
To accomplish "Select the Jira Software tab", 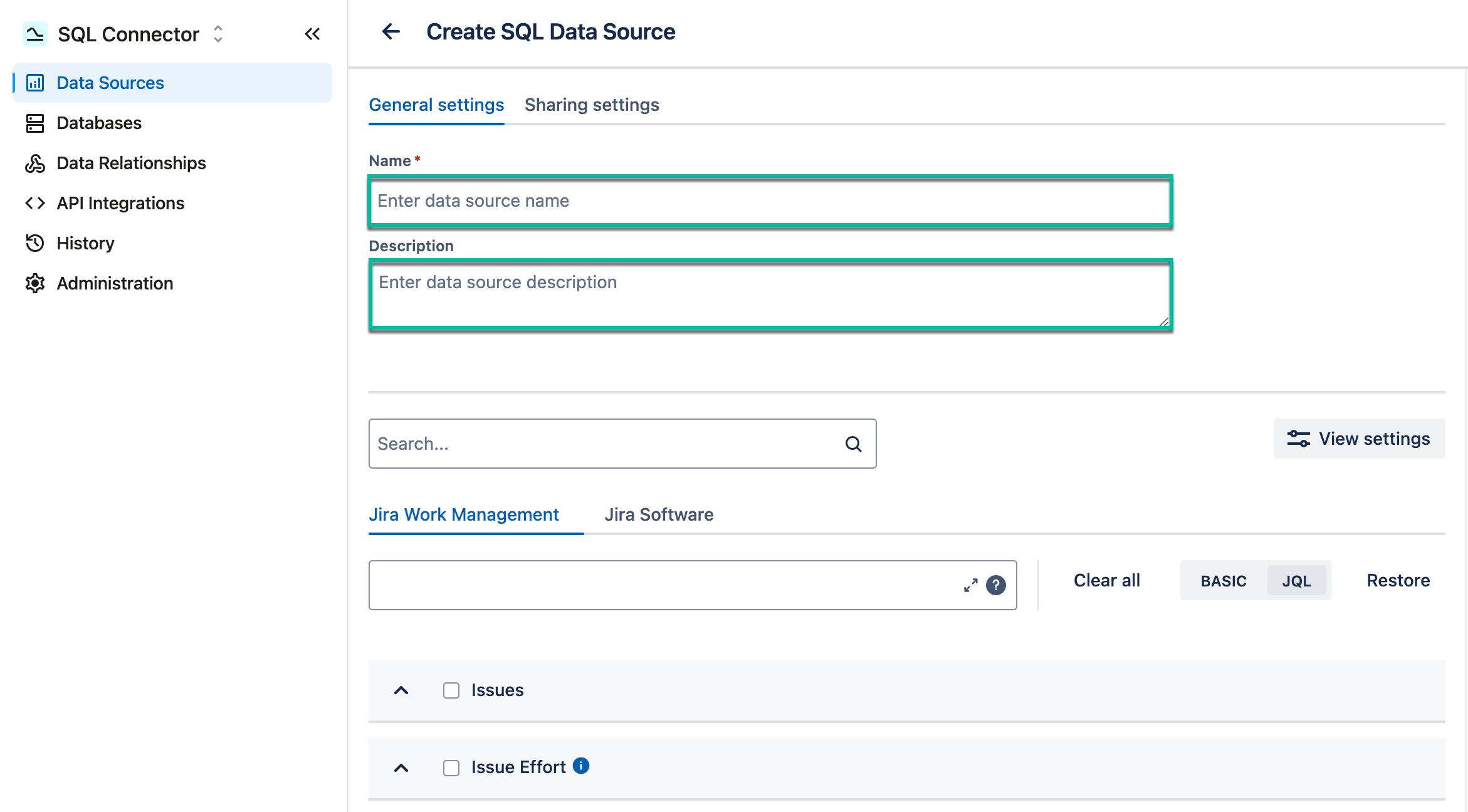I will (x=658, y=514).
